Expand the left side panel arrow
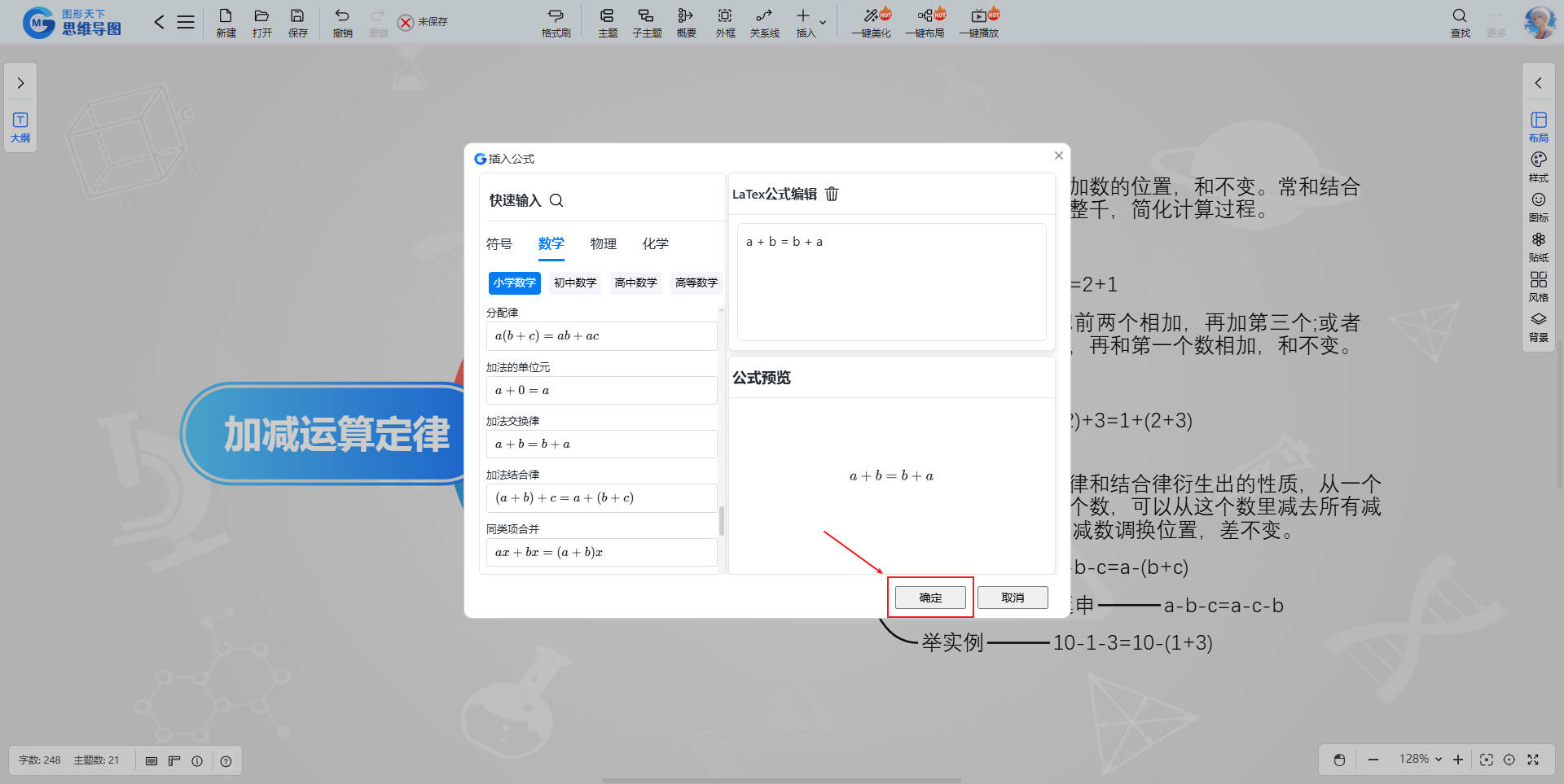The width and height of the screenshot is (1564, 784). click(x=20, y=83)
